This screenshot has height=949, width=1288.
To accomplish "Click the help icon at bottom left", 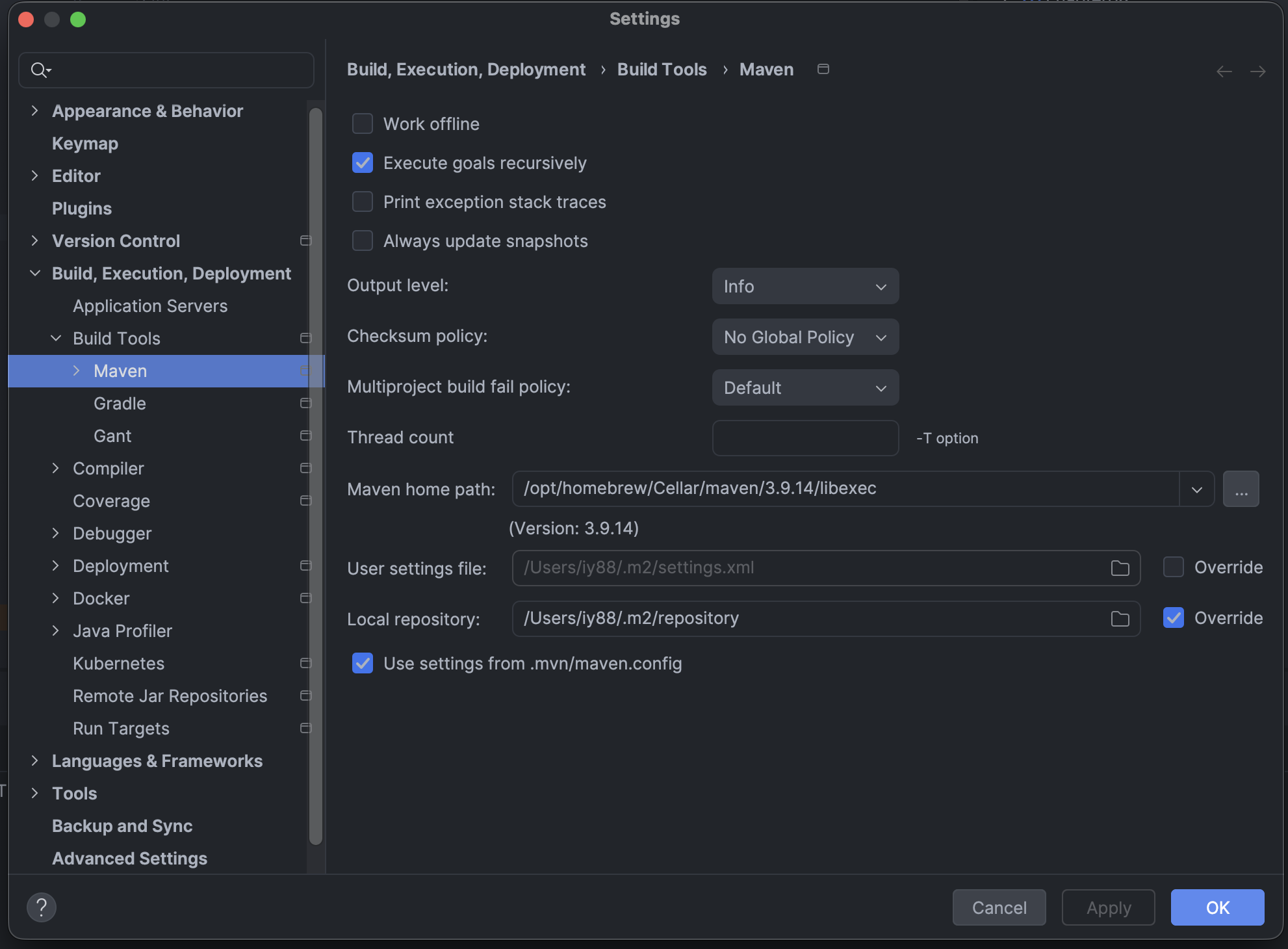I will (42, 907).
